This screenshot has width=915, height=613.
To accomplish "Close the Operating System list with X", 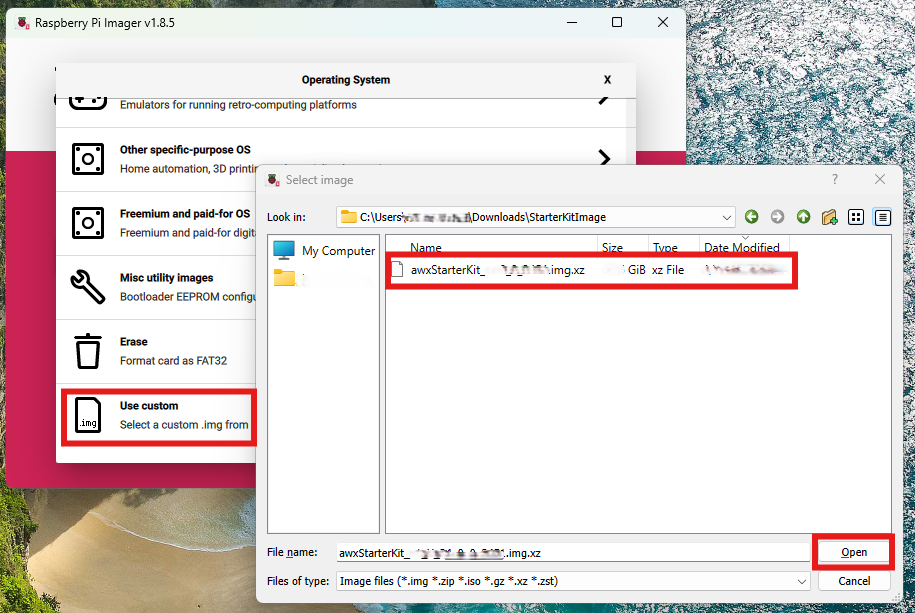I will (x=607, y=80).
